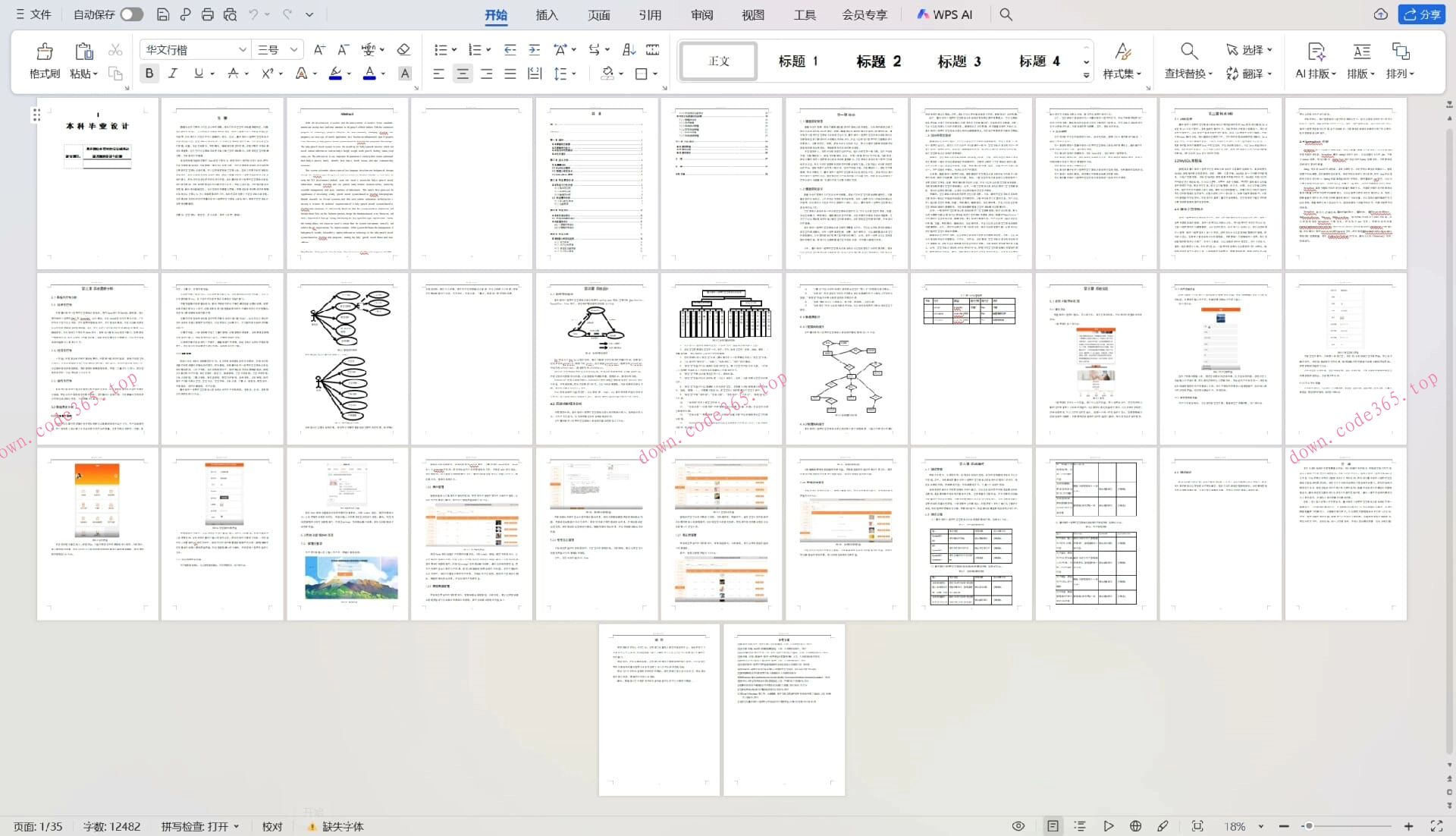The image size is (1456, 836).
Task: Open the zoom percentage dropdown arrow
Action: point(1261,826)
